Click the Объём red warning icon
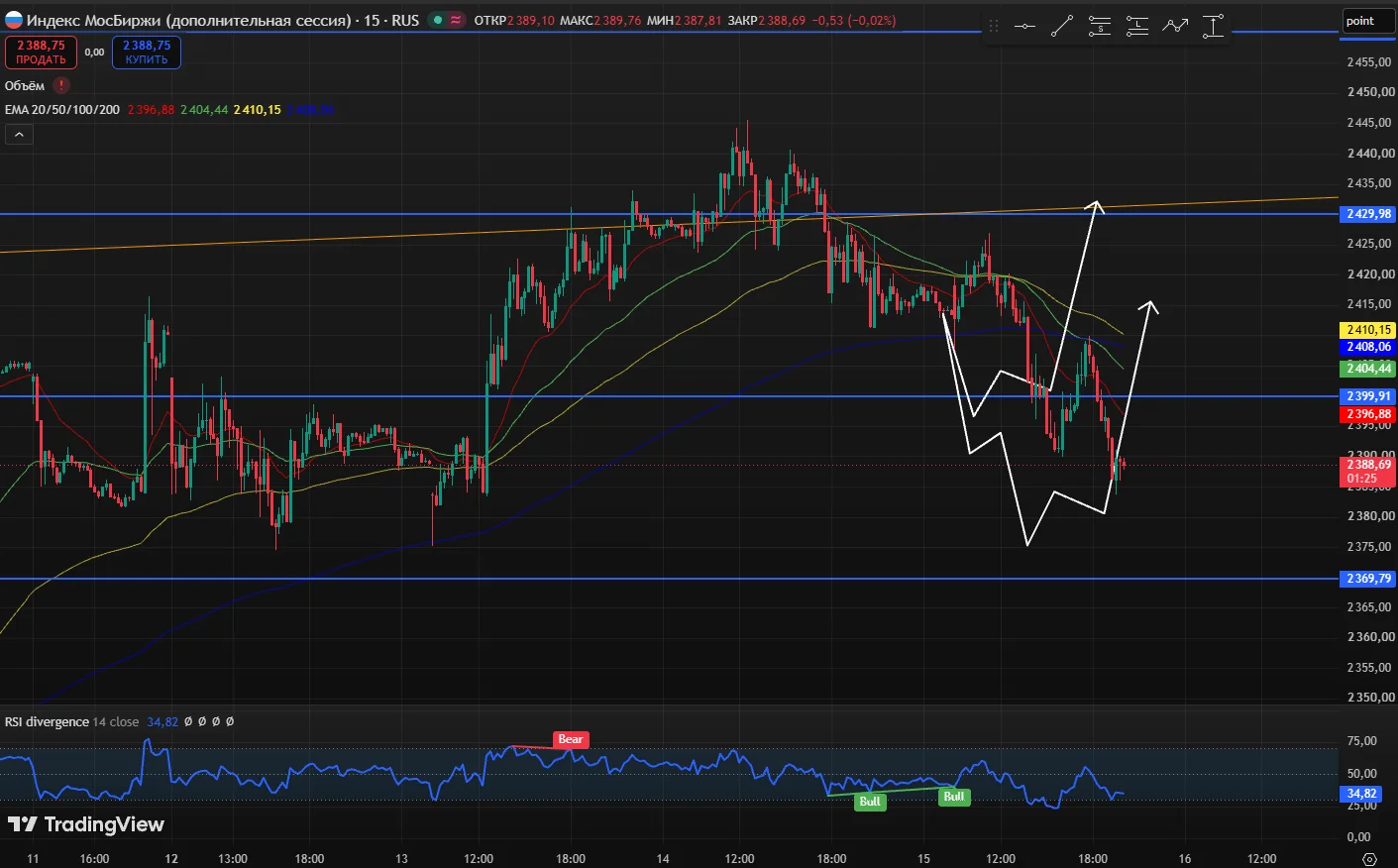This screenshot has height=868, width=1398. [x=61, y=86]
